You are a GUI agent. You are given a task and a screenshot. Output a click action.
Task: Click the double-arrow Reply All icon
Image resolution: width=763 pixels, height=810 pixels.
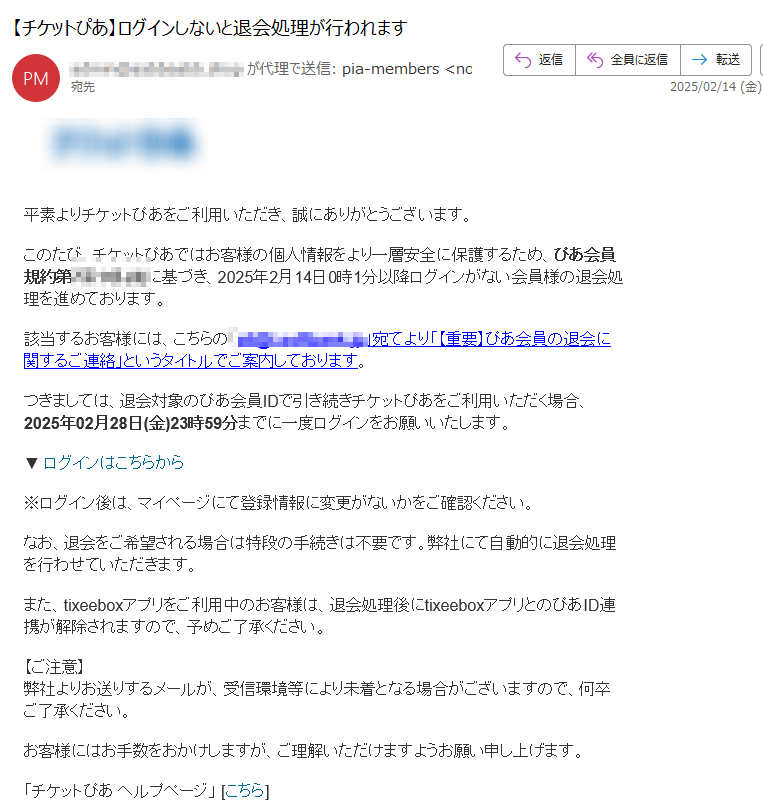pyautogui.click(x=595, y=60)
